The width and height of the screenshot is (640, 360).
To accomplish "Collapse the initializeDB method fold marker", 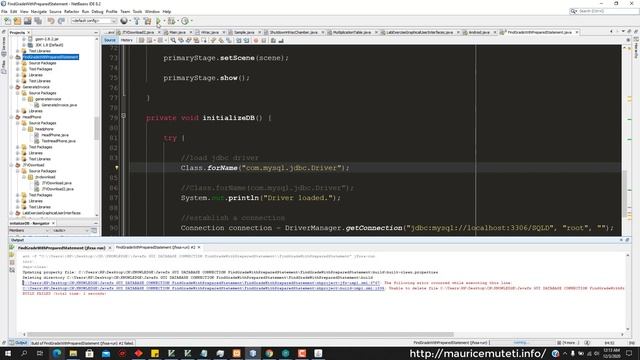I will [123, 116].
